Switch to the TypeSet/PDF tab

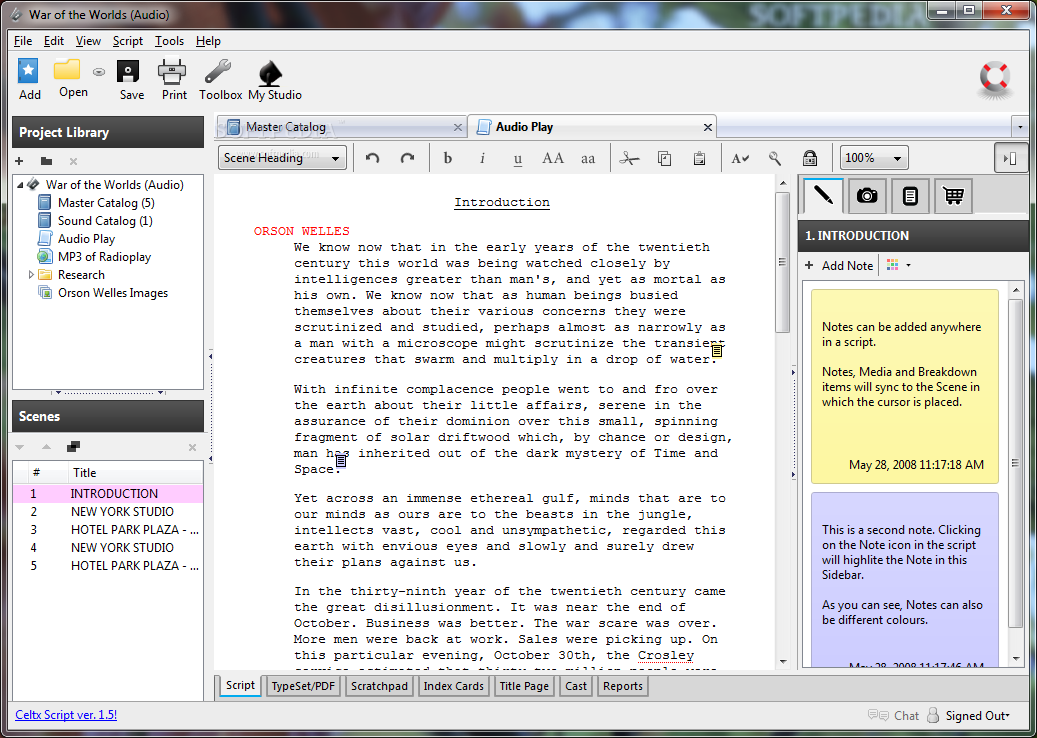304,686
